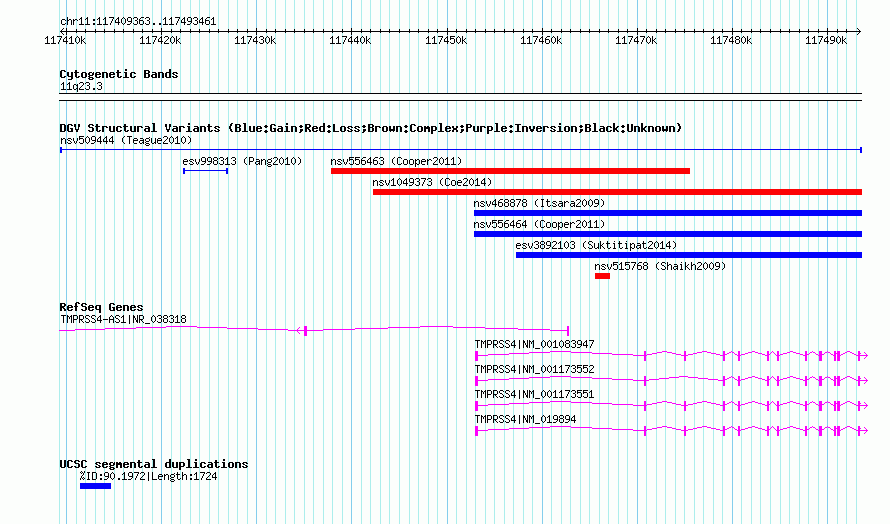Image resolution: width=890 pixels, height=524 pixels.
Task: Click the UCSC segmental duplications track title
Action: point(154,464)
